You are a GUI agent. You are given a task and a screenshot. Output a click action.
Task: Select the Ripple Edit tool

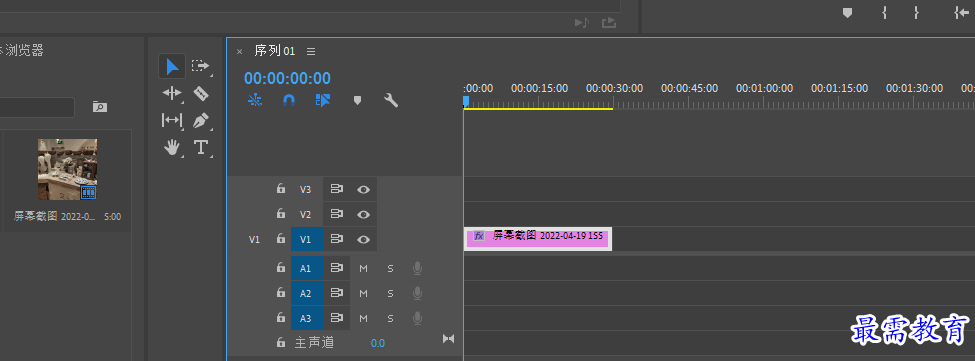(x=172, y=93)
